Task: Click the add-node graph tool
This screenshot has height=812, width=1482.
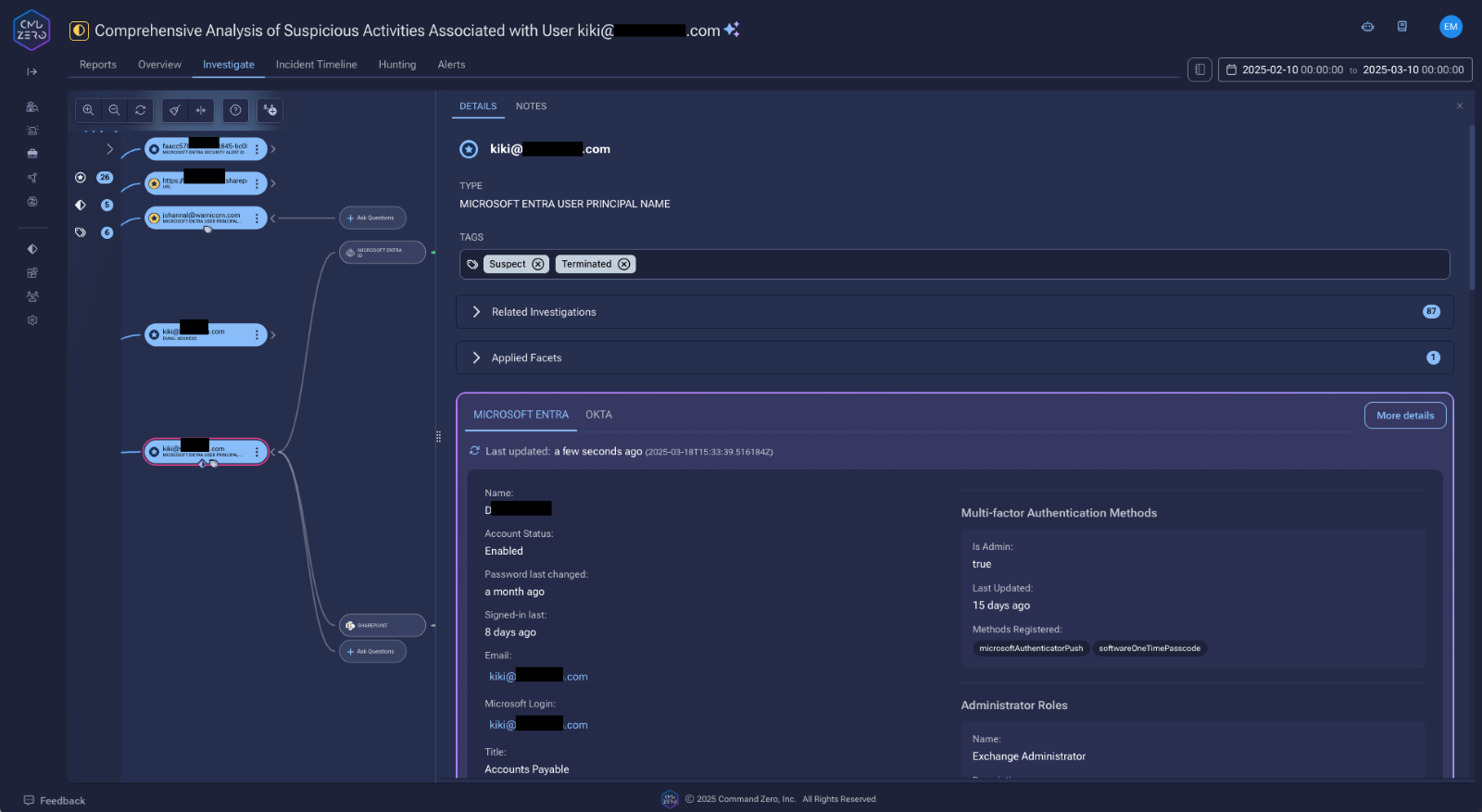Action: [x=270, y=110]
